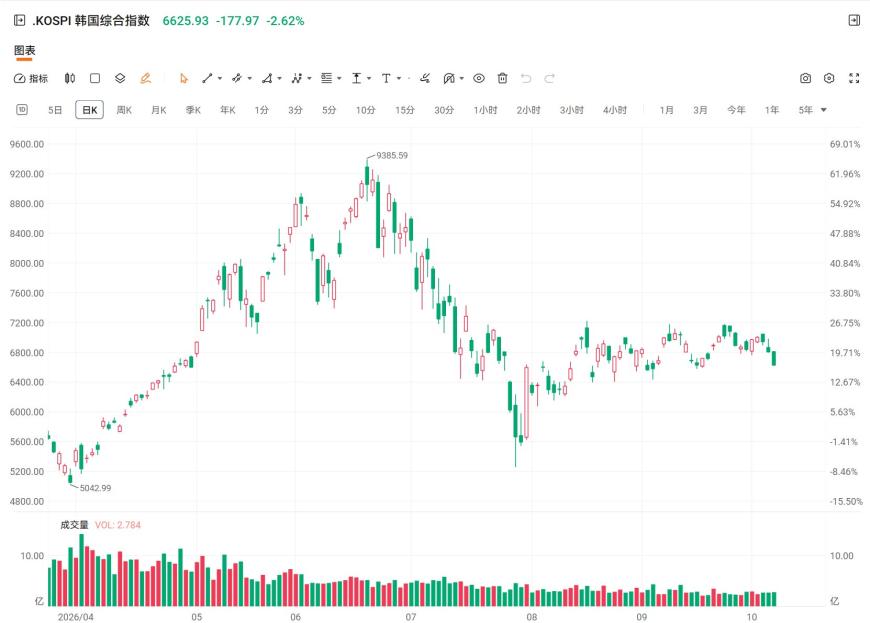Select the text annotation T tool

(x=386, y=78)
